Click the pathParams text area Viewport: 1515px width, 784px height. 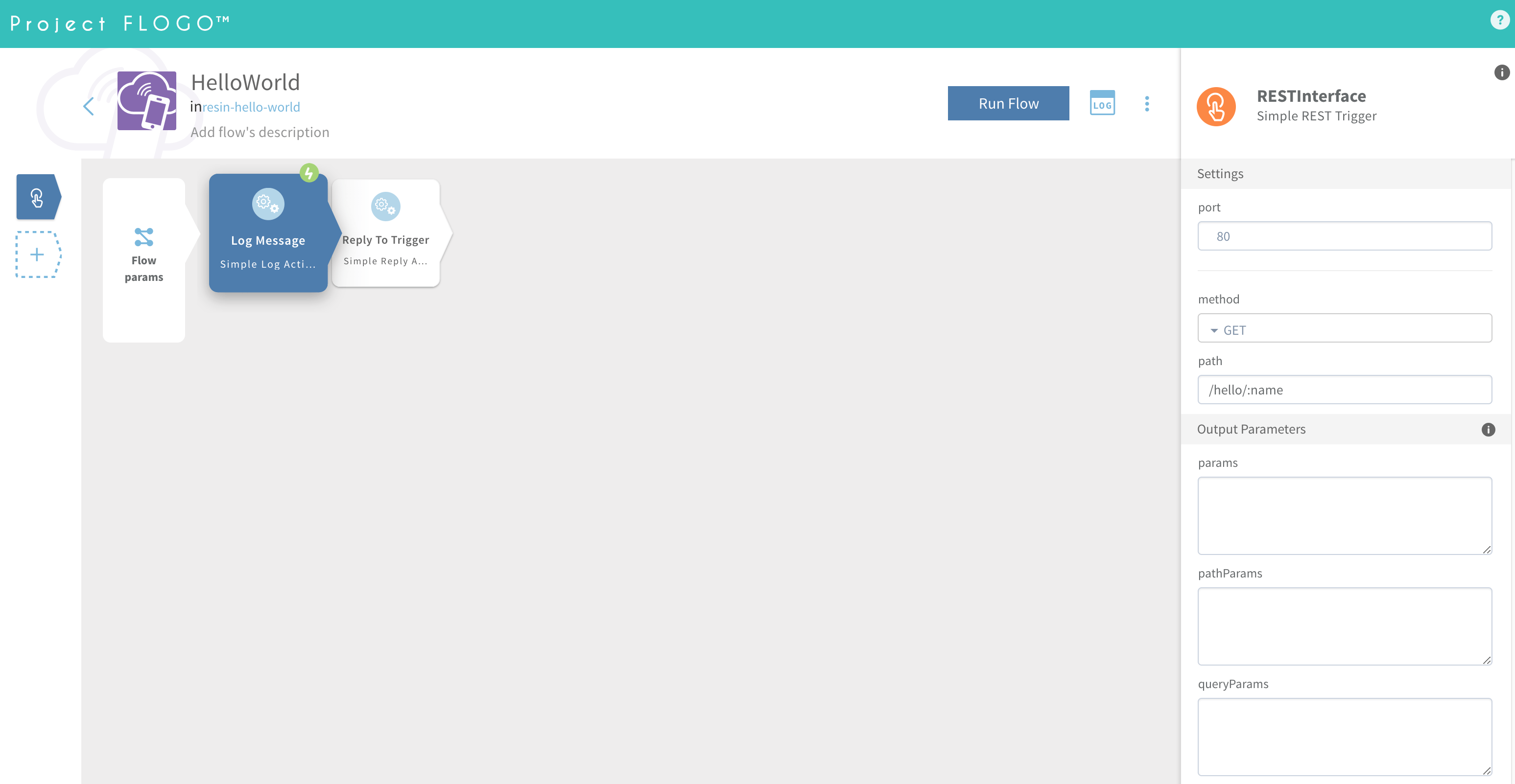1344,626
